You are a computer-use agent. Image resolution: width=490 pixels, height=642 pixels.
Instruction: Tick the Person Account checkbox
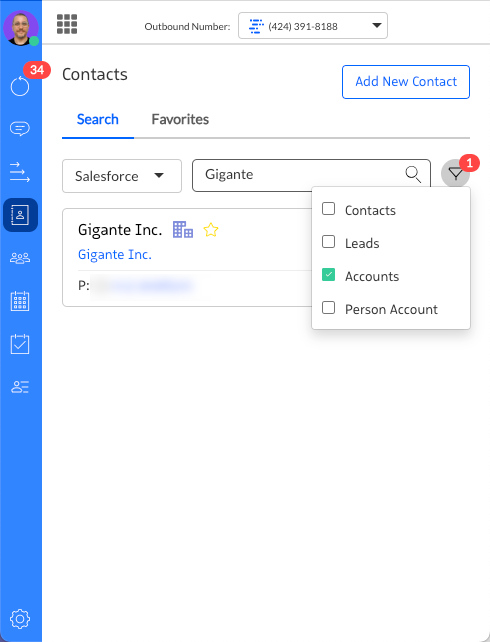(x=328, y=307)
